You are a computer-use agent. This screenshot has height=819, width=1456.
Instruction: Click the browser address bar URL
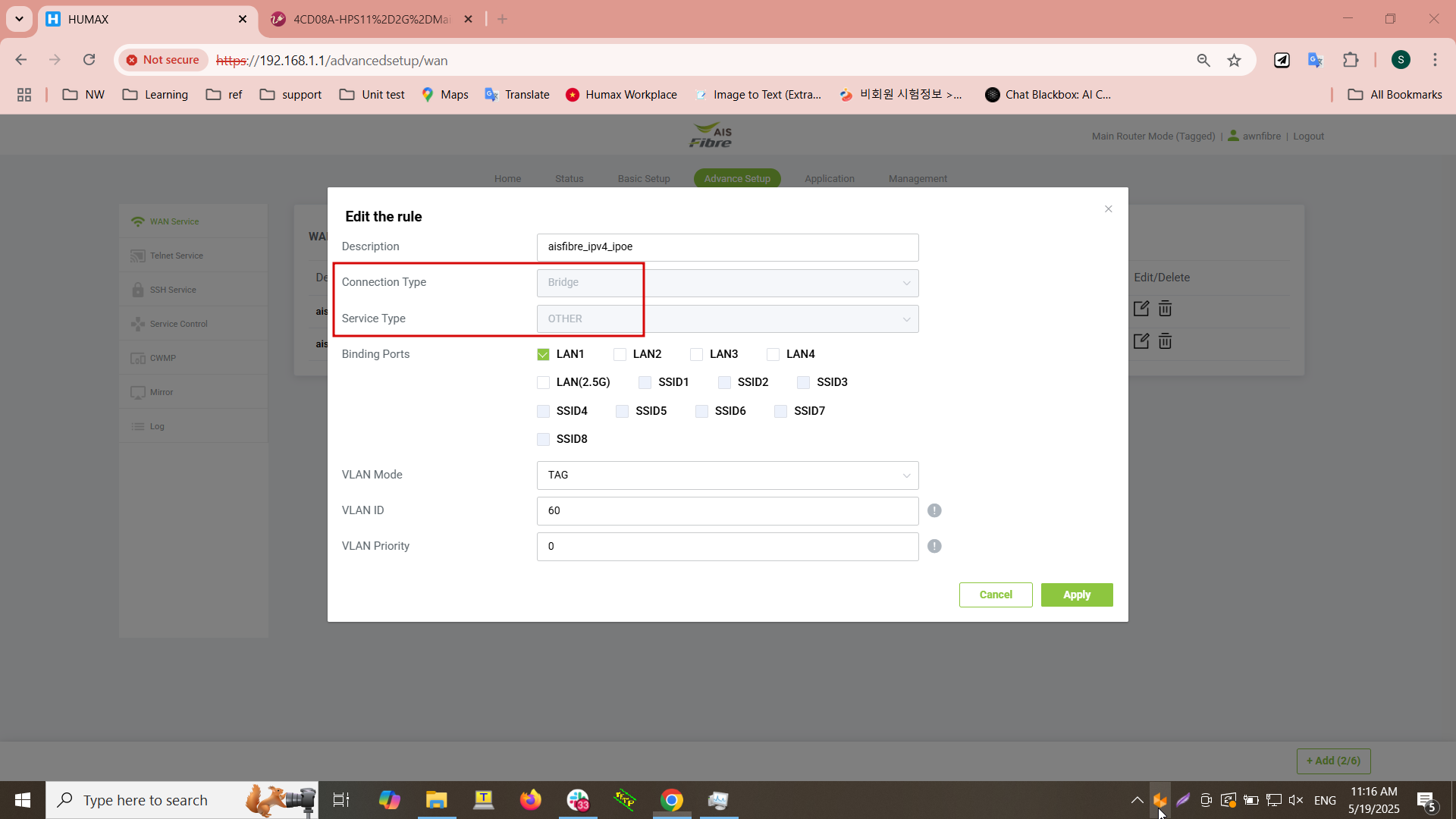tap(331, 60)
